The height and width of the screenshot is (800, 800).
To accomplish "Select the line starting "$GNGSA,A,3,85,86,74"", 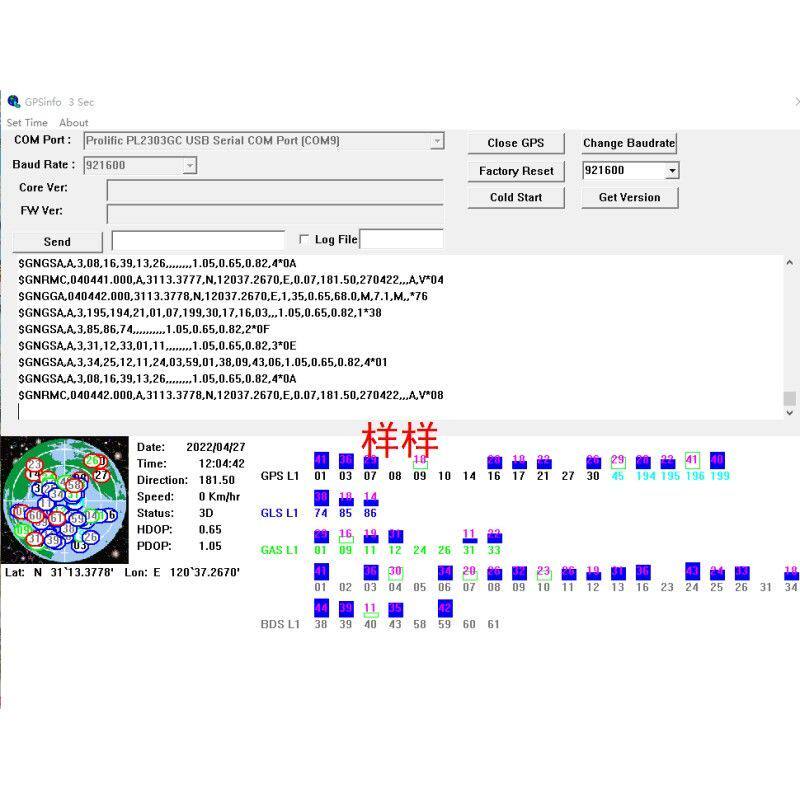I will (x=144, y=329).
